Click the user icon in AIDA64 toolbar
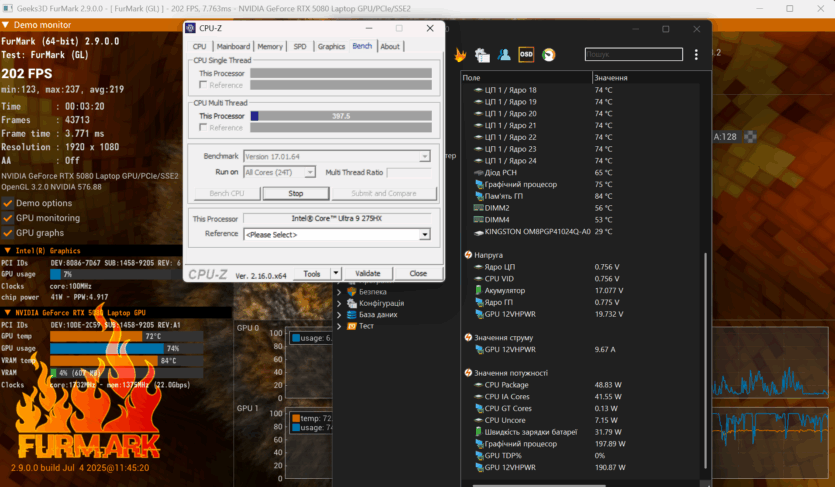Screen dimensions: 835x487 click(x=505, y=55)
